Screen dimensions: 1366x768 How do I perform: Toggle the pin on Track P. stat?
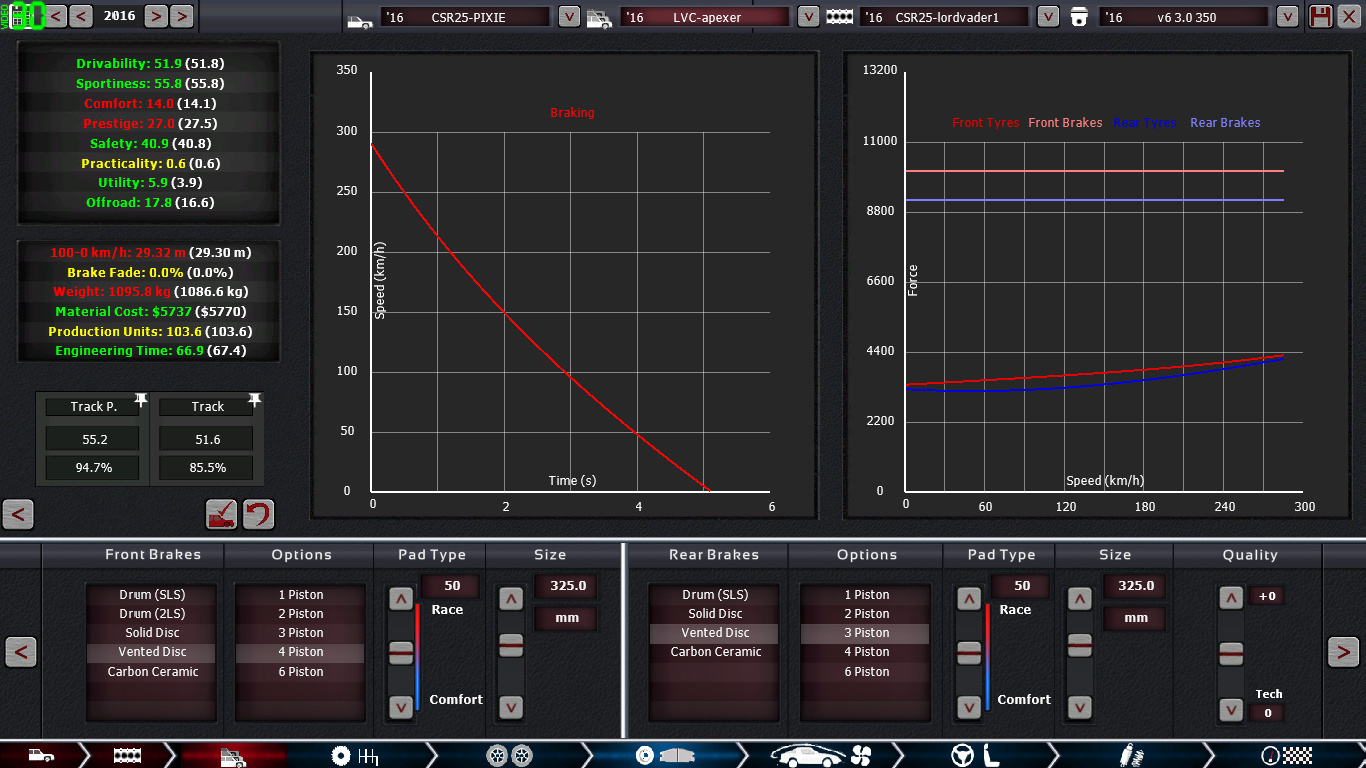[141, 400]
